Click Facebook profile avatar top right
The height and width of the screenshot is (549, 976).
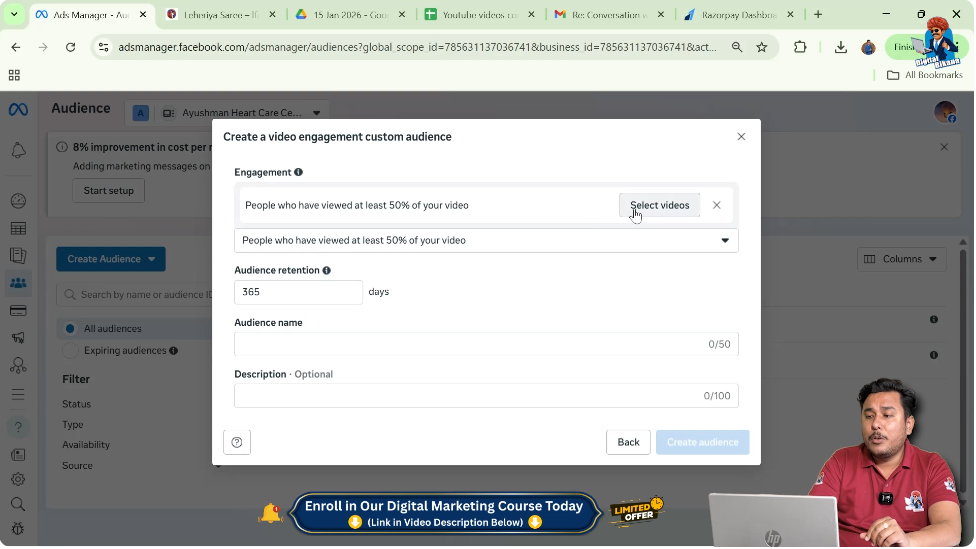click(945, 113)
